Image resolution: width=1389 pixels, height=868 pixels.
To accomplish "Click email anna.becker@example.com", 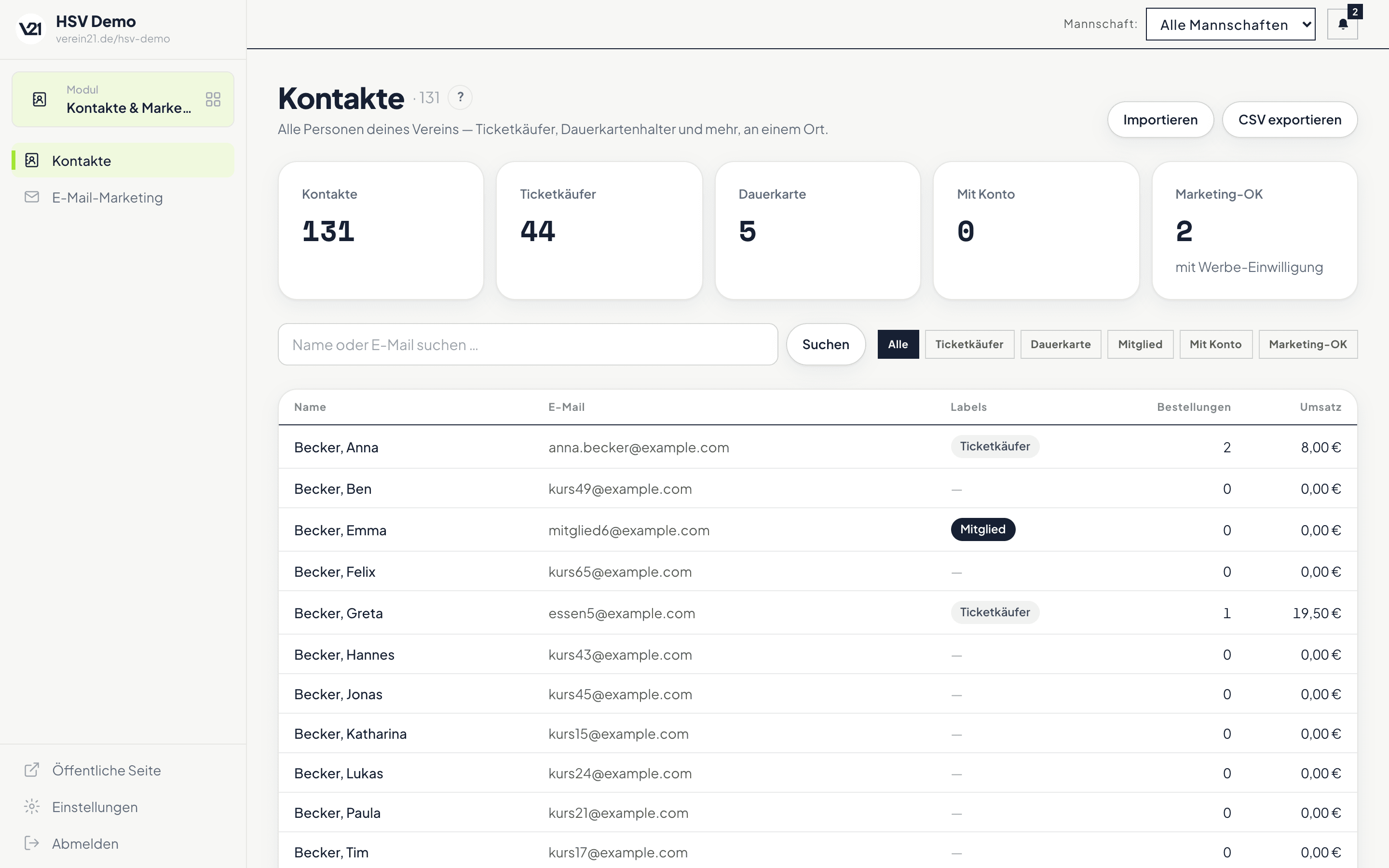I will tap(639, 447).
